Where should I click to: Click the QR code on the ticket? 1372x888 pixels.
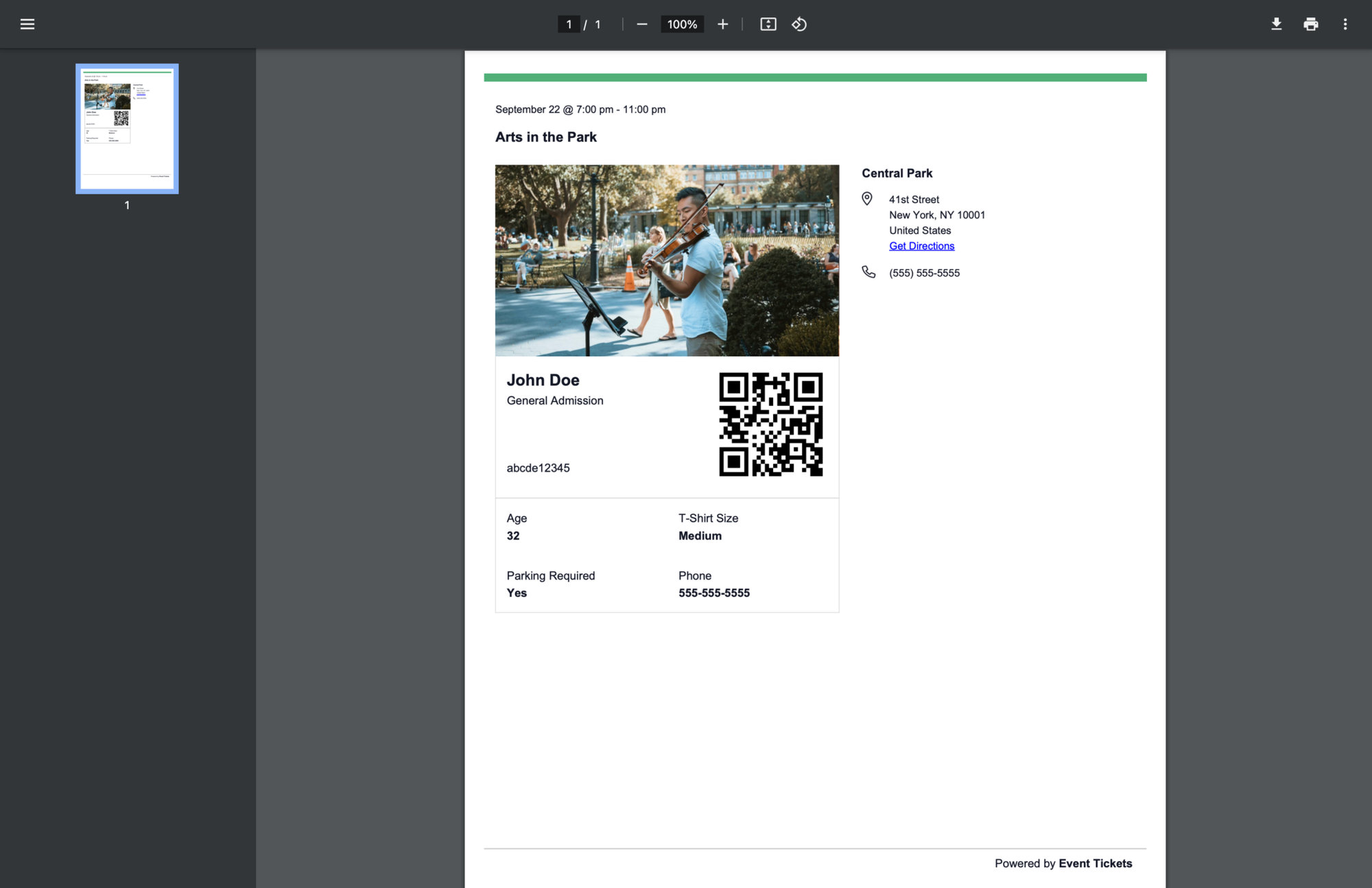pos(770,423)
